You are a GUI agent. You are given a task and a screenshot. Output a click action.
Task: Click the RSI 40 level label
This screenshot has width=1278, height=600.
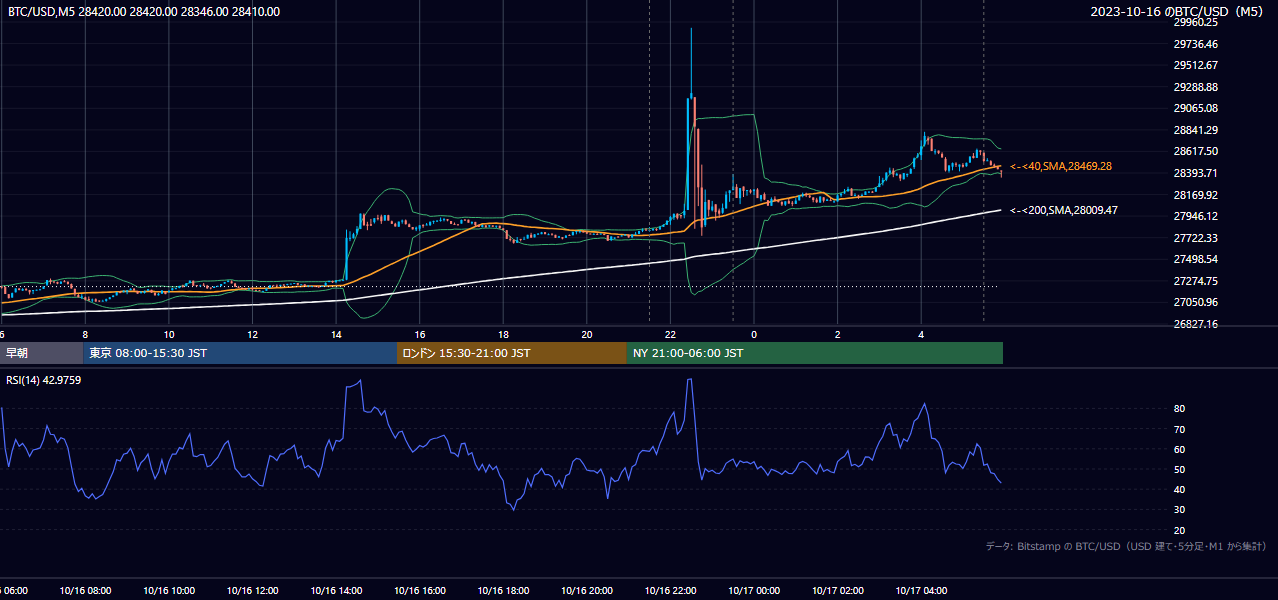(x=1180, y=489)
